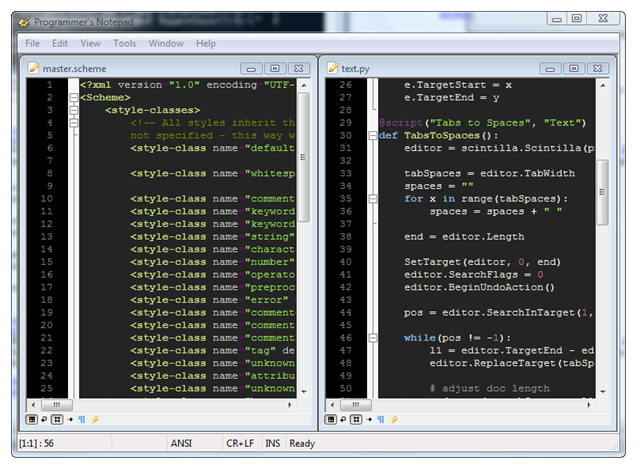Minimize the text.py document window
Screen dimensions: 640x472
click(550, 68)
